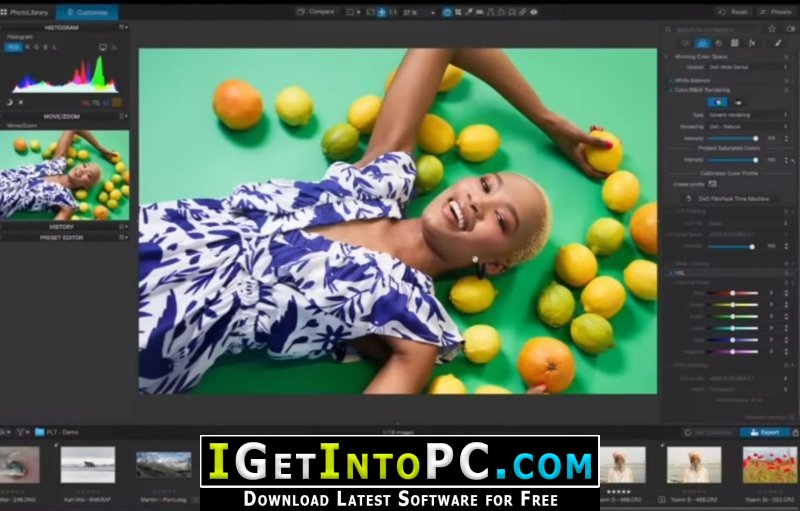This screenshot has width=800, height=511.
Task: Toggle active corrections only switch
Action: point(791,29)
